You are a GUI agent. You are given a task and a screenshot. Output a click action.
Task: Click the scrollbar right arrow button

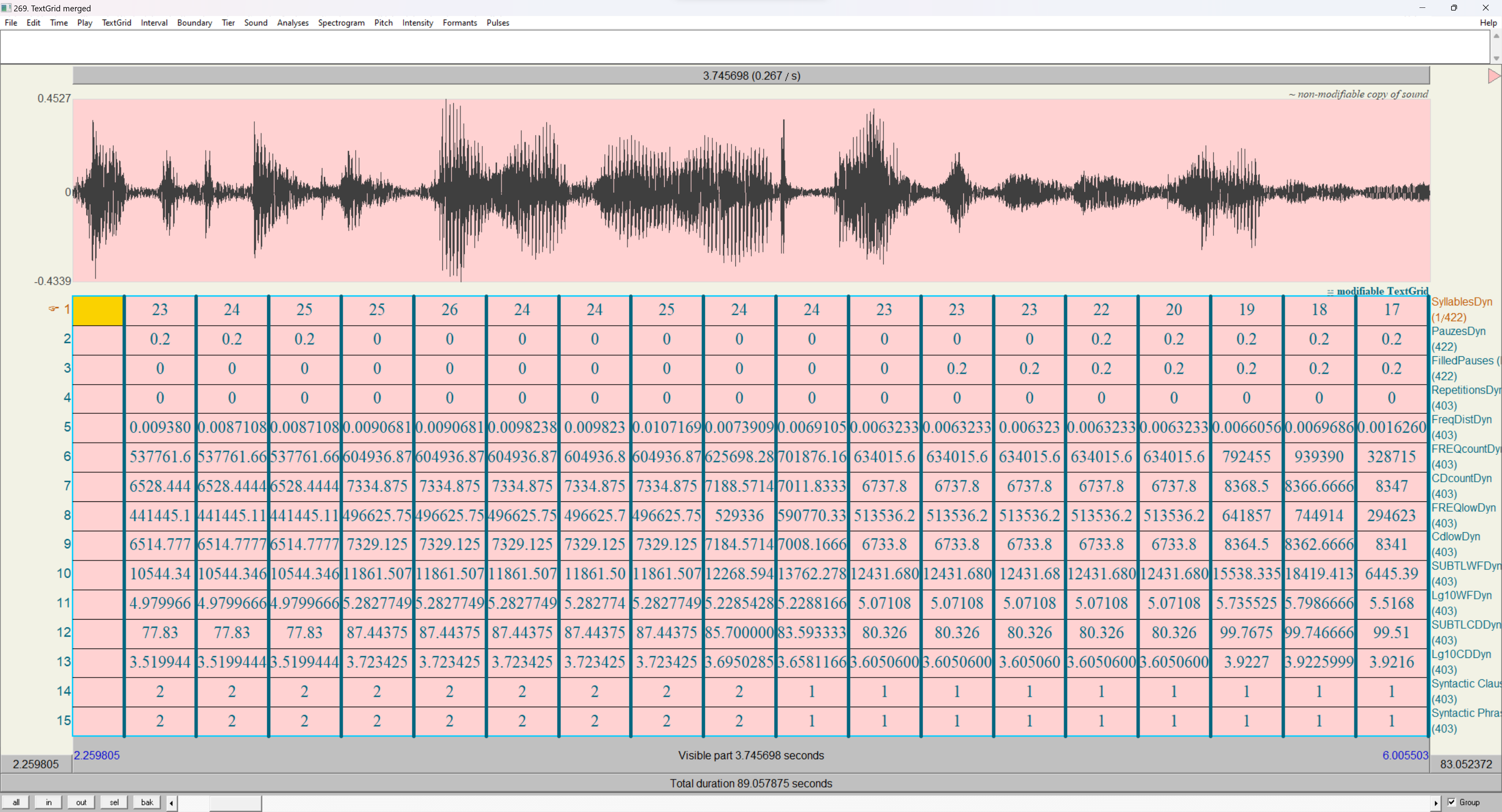click(x=1436, y=803)
